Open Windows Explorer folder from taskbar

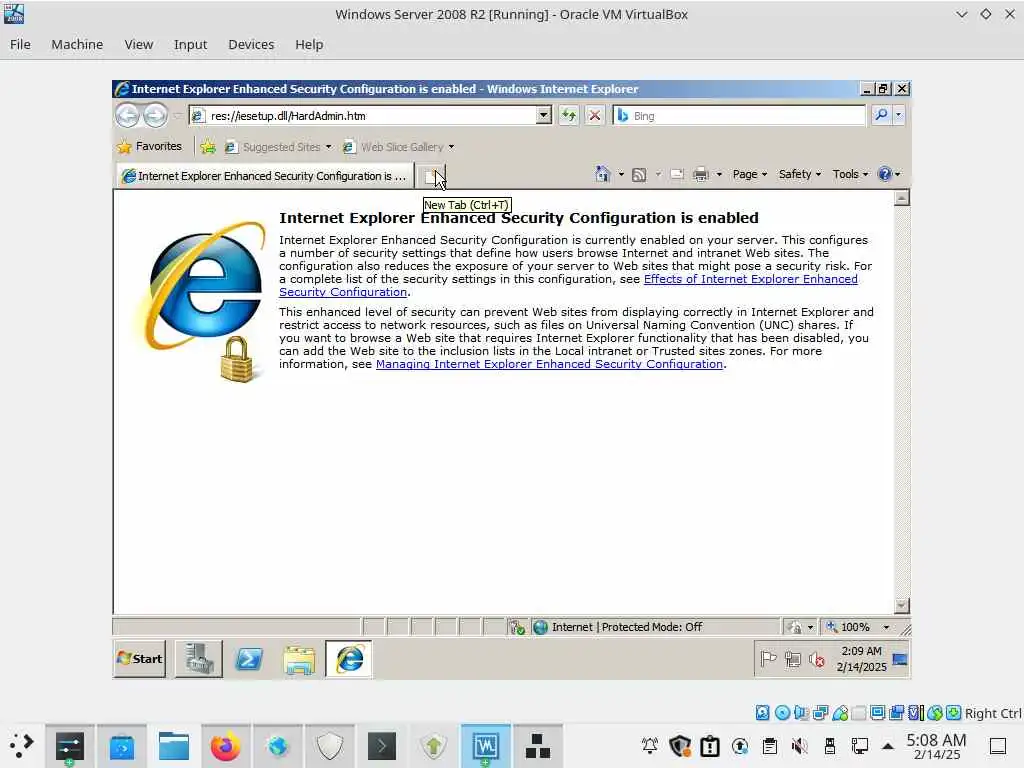point(299,659)
